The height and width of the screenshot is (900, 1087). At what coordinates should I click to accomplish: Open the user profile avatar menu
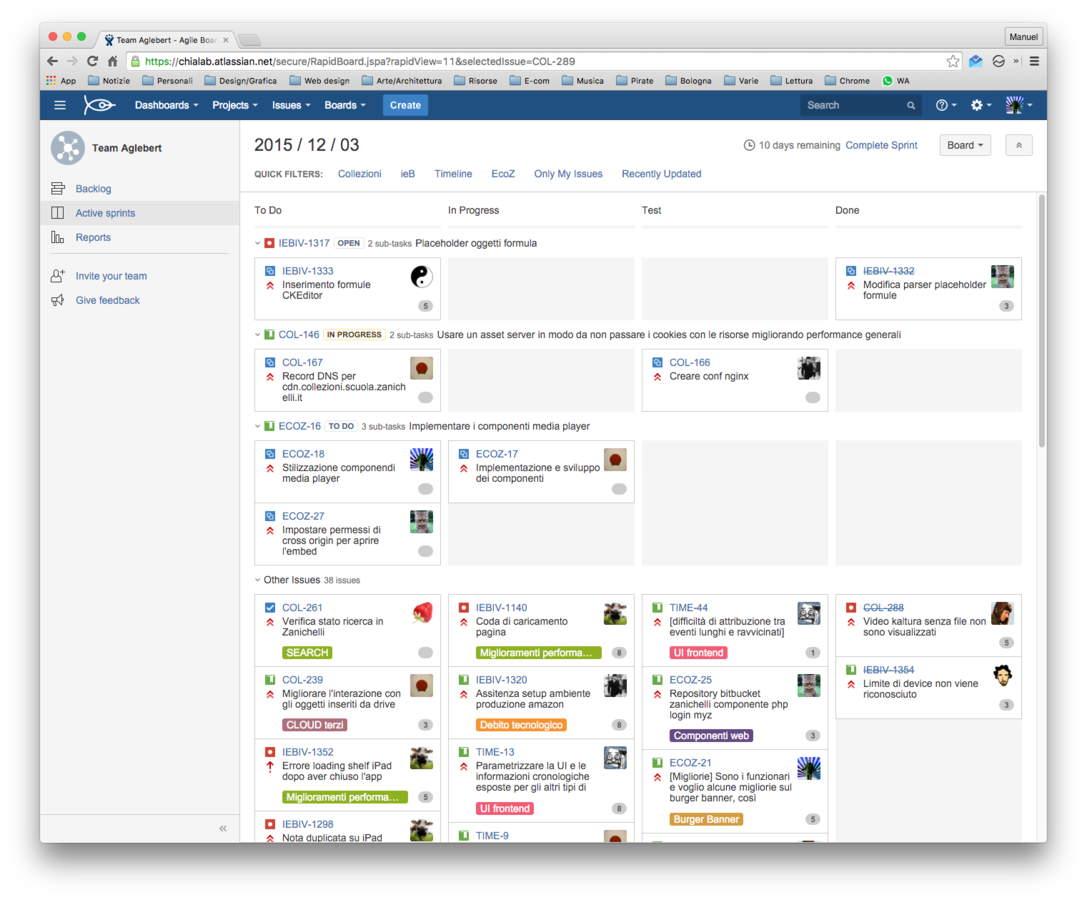tap(1019, 105)
